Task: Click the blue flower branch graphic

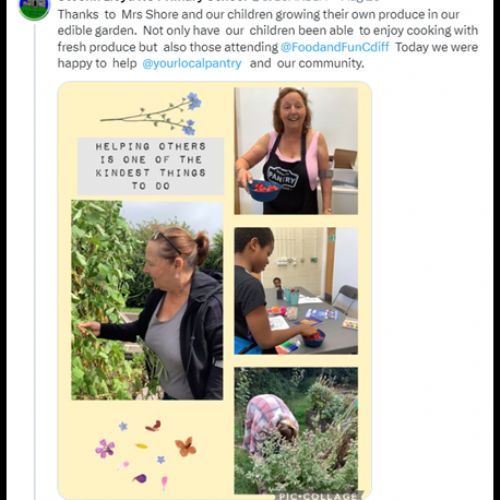Action: coord(151,114)
